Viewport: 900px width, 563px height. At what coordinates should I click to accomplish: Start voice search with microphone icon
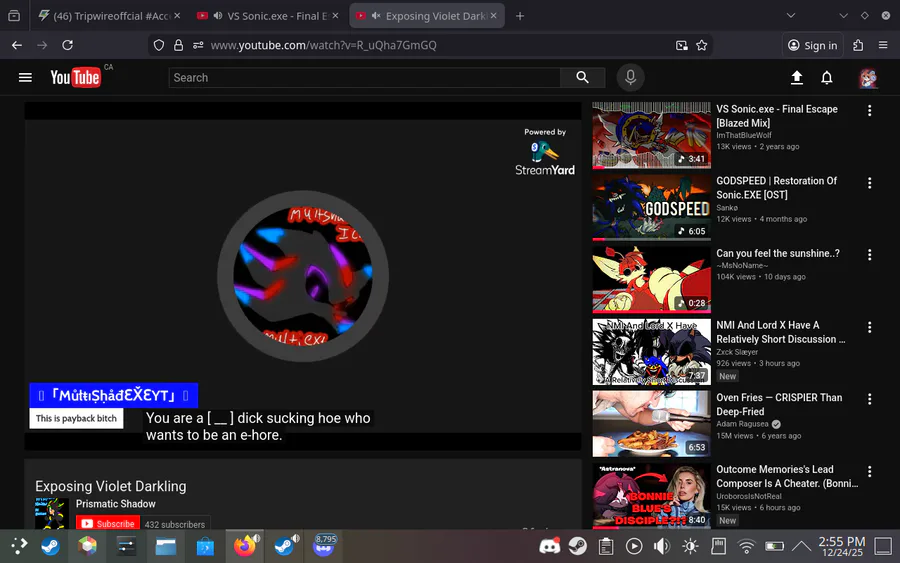click(x=630, y=77)
